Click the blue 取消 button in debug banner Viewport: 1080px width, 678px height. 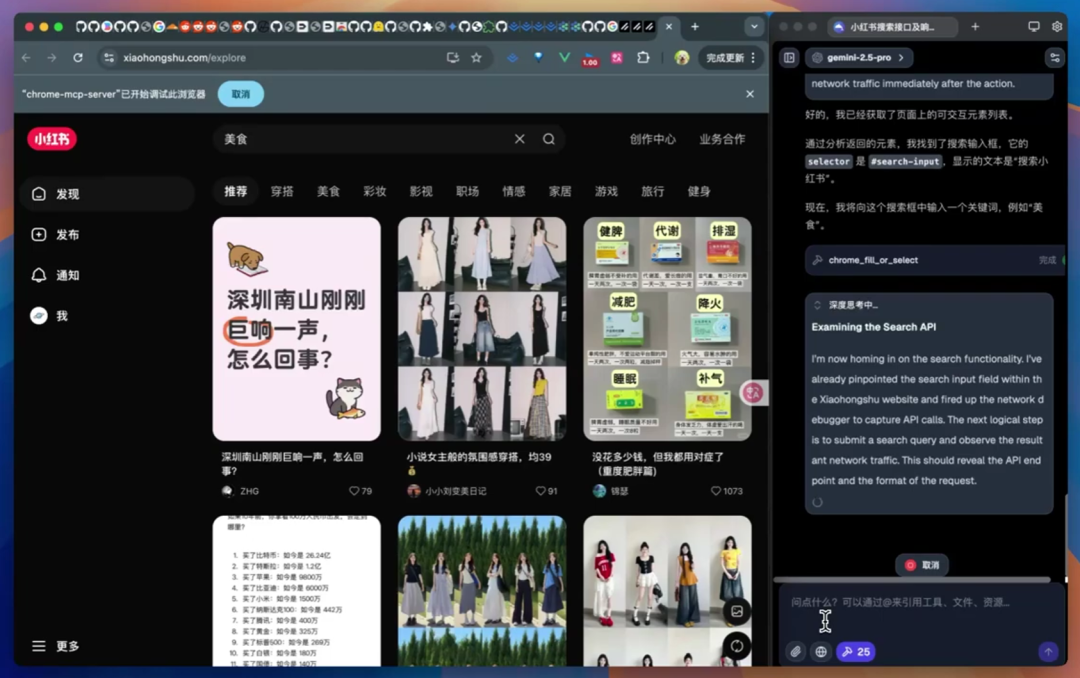click(241, 94)
